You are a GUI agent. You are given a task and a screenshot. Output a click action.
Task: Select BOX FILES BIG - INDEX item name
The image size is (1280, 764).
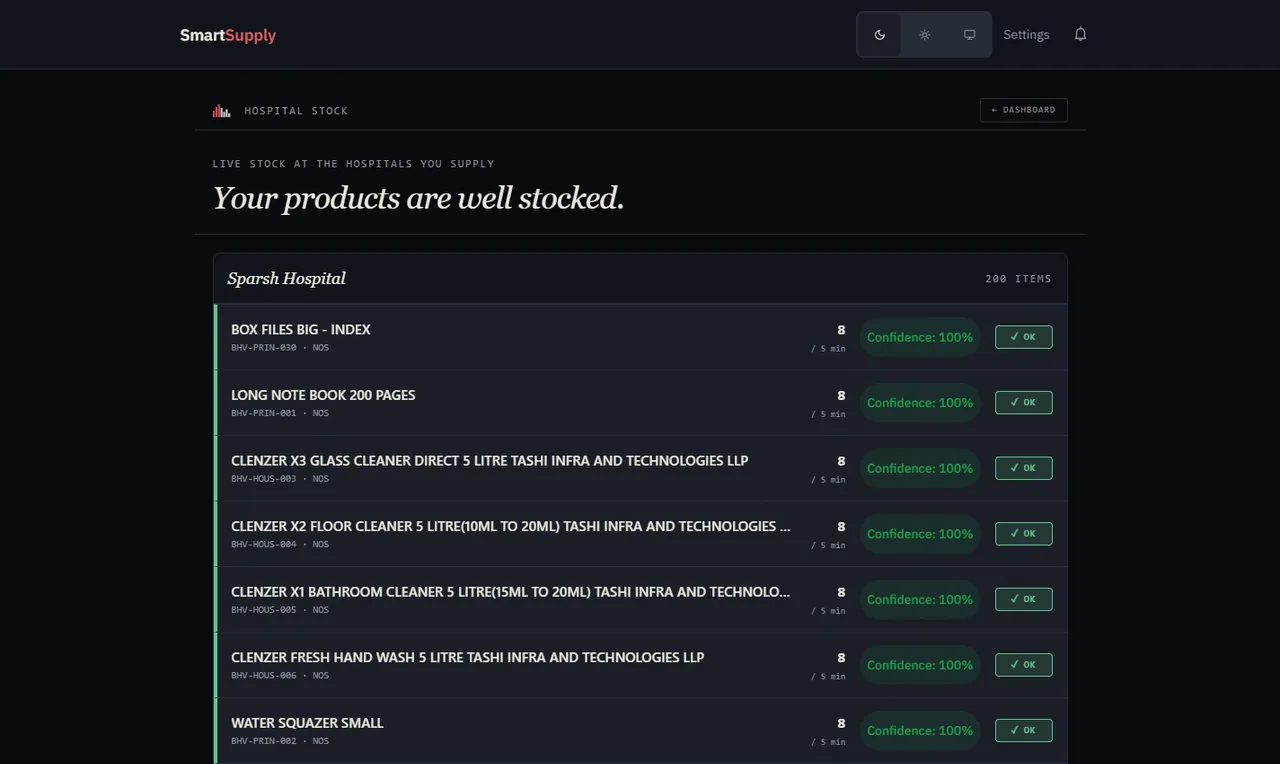click(301, 329)
